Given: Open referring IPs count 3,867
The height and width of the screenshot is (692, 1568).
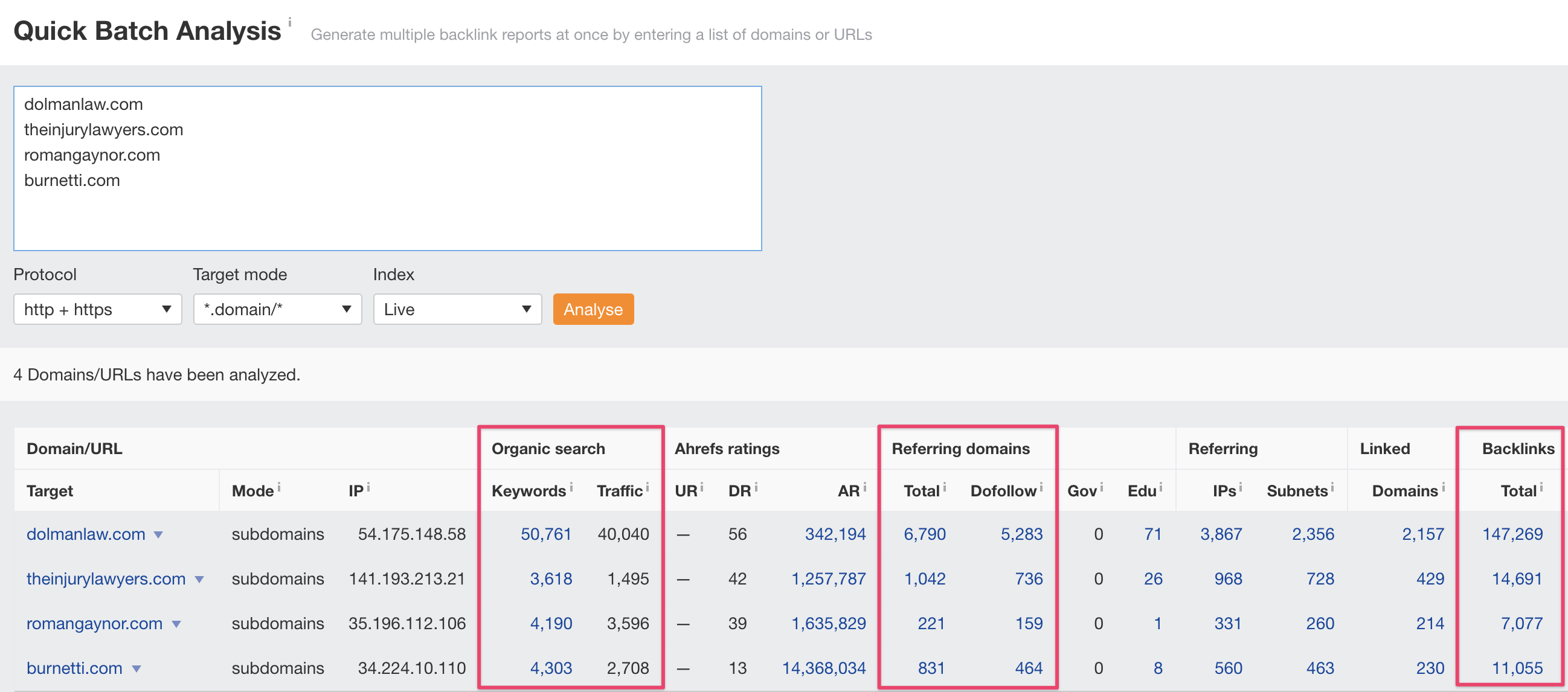Looking at the screenshot, I should [x=1221, y=534].
